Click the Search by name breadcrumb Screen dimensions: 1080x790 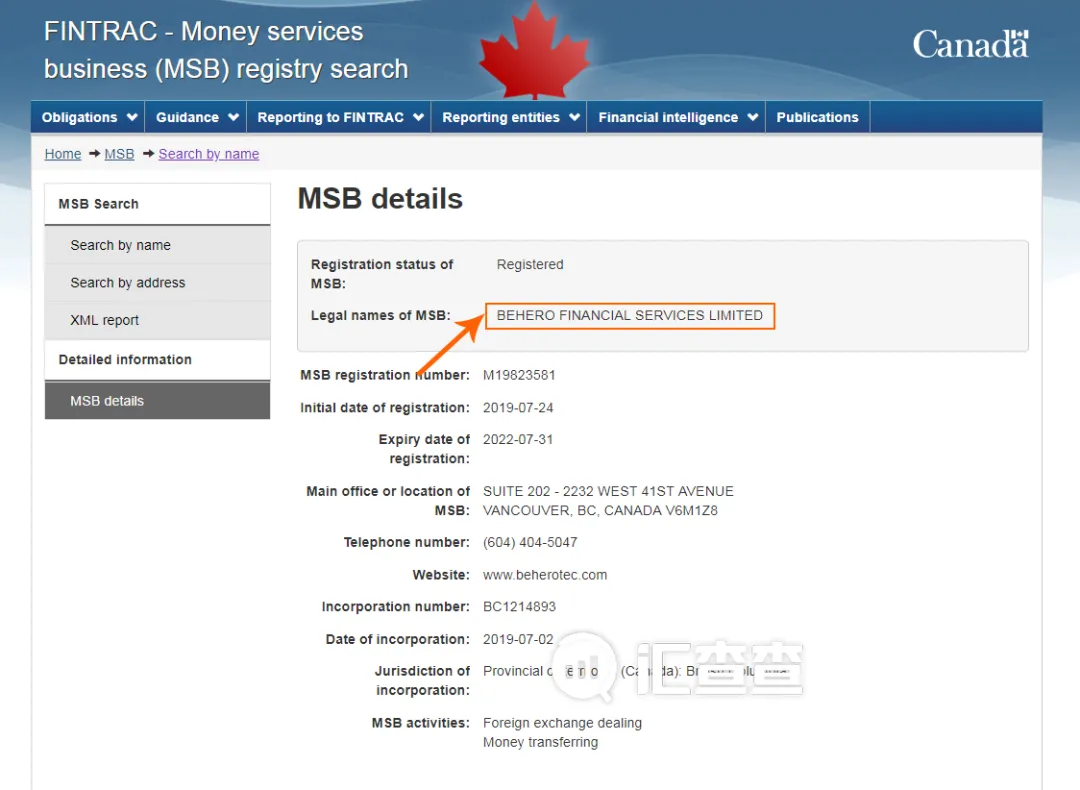[x=209, y=154]
